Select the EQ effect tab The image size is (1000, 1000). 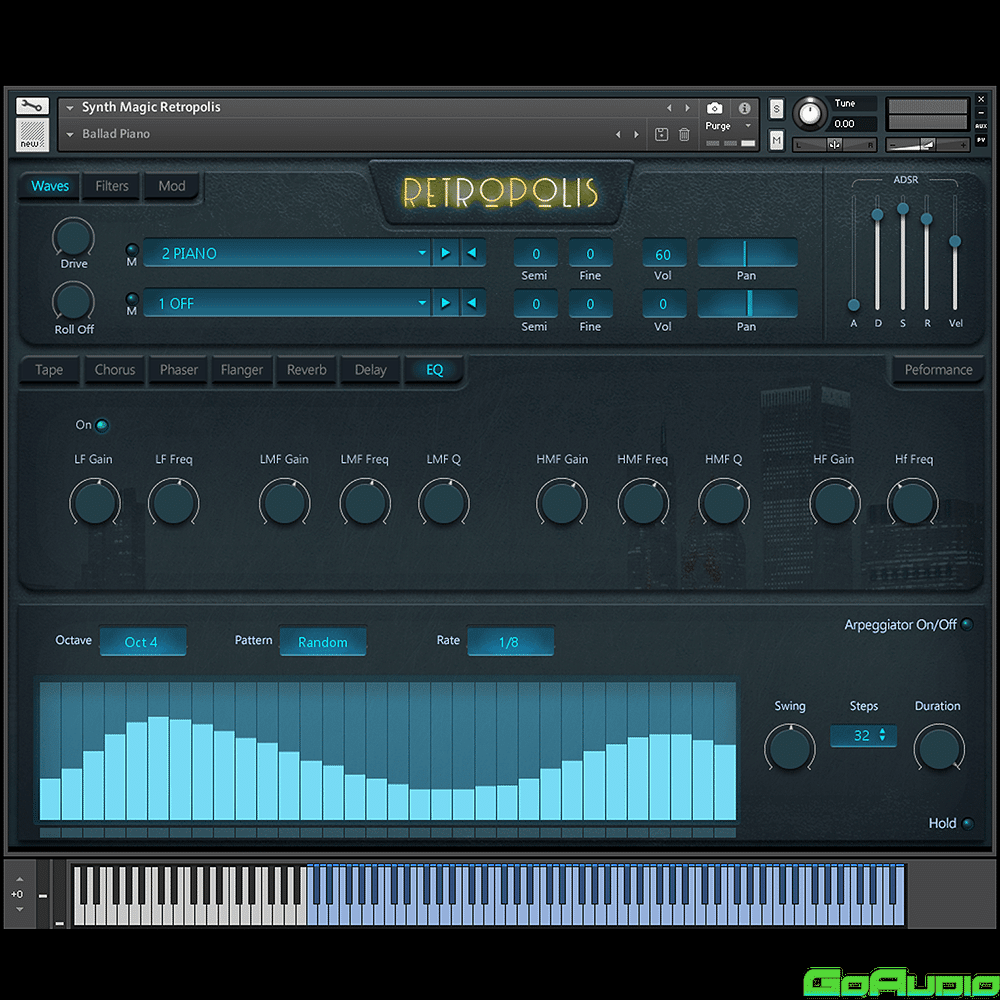(434, 370)
